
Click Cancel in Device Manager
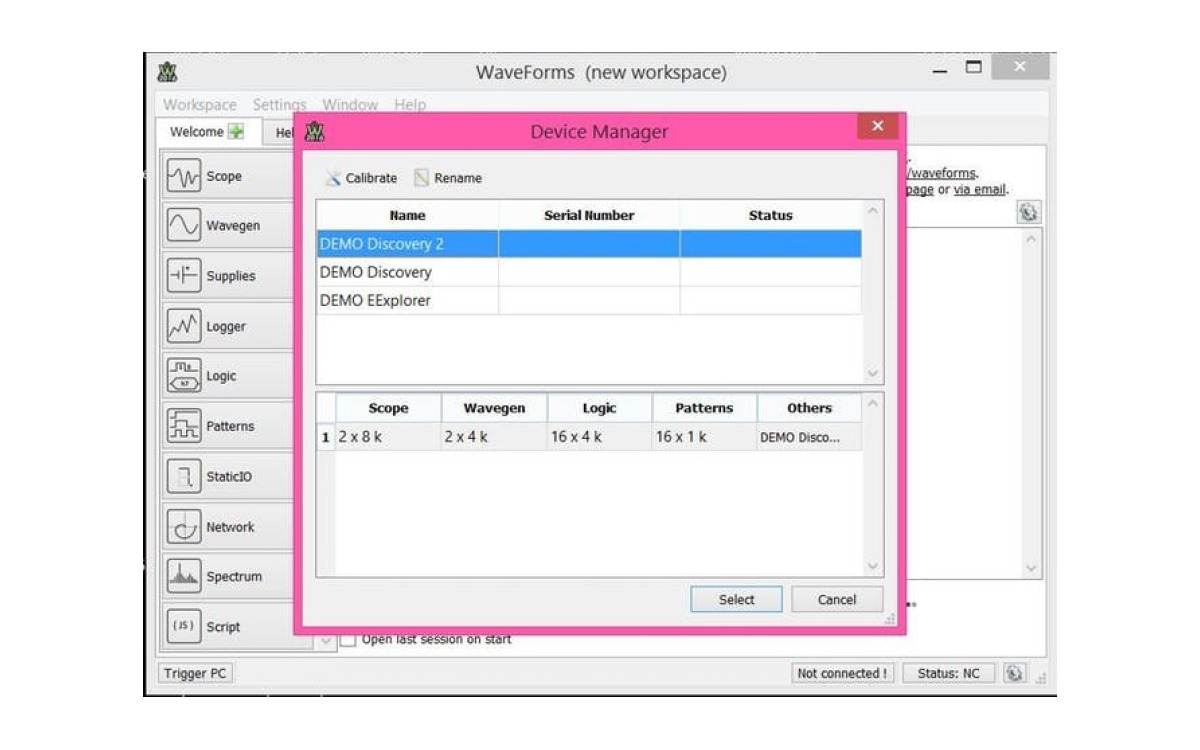pyautogui.click(x=837, y=599)
